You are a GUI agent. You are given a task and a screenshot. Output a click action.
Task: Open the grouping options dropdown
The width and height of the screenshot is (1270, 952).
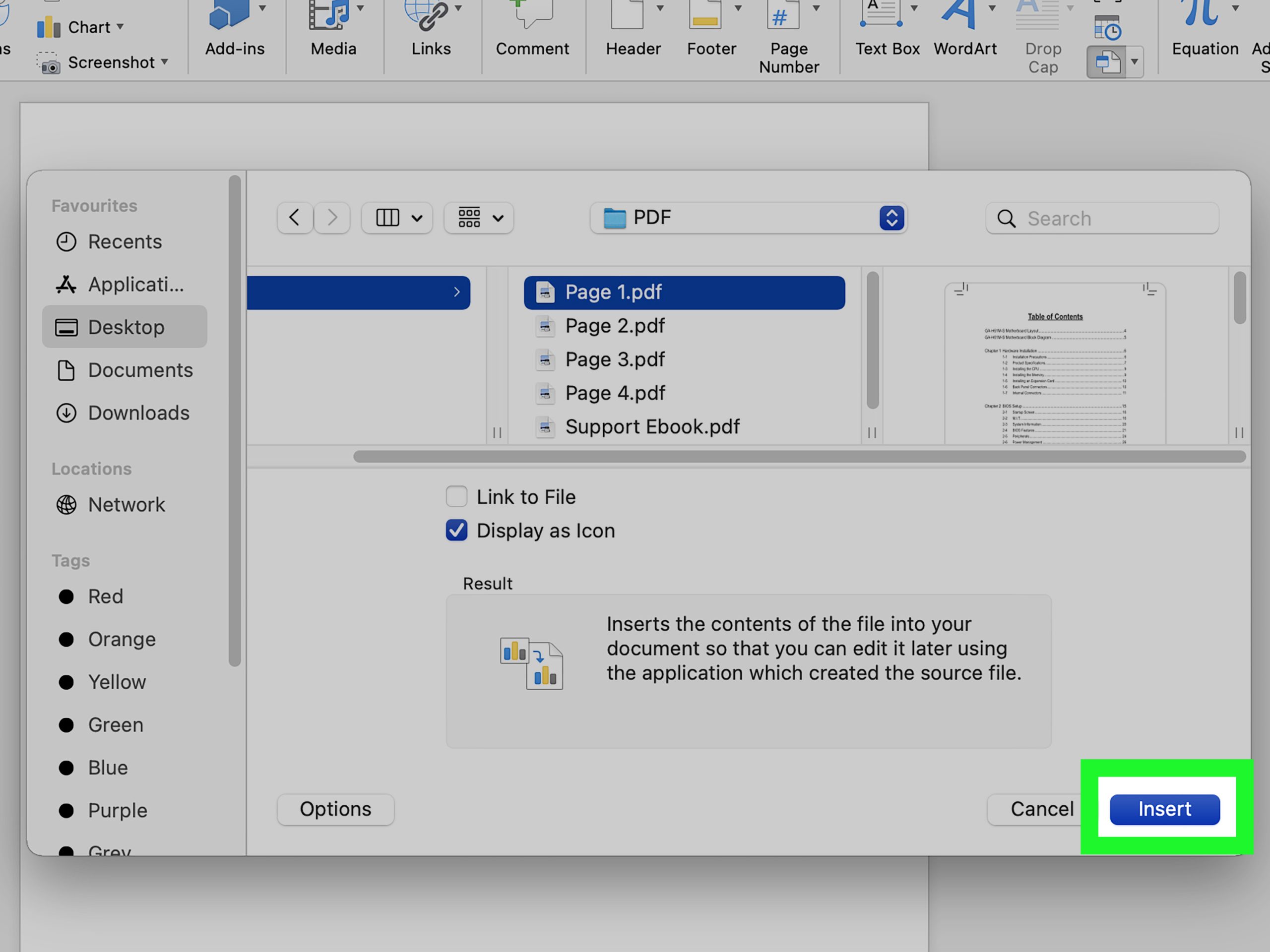479,218
